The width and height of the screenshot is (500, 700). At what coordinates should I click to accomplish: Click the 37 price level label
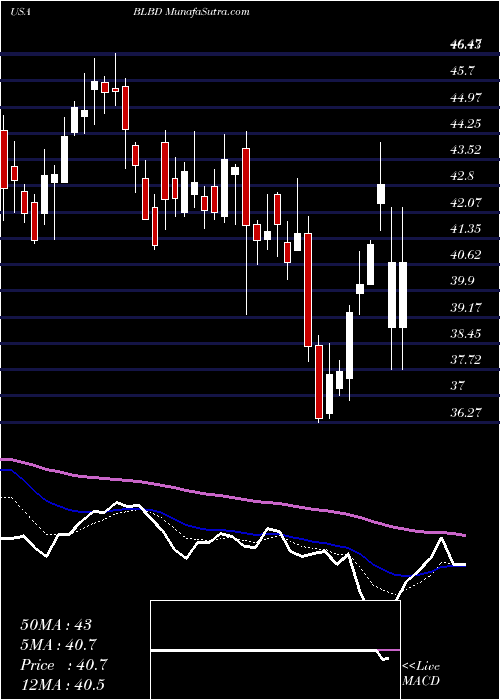click(459, 386)
